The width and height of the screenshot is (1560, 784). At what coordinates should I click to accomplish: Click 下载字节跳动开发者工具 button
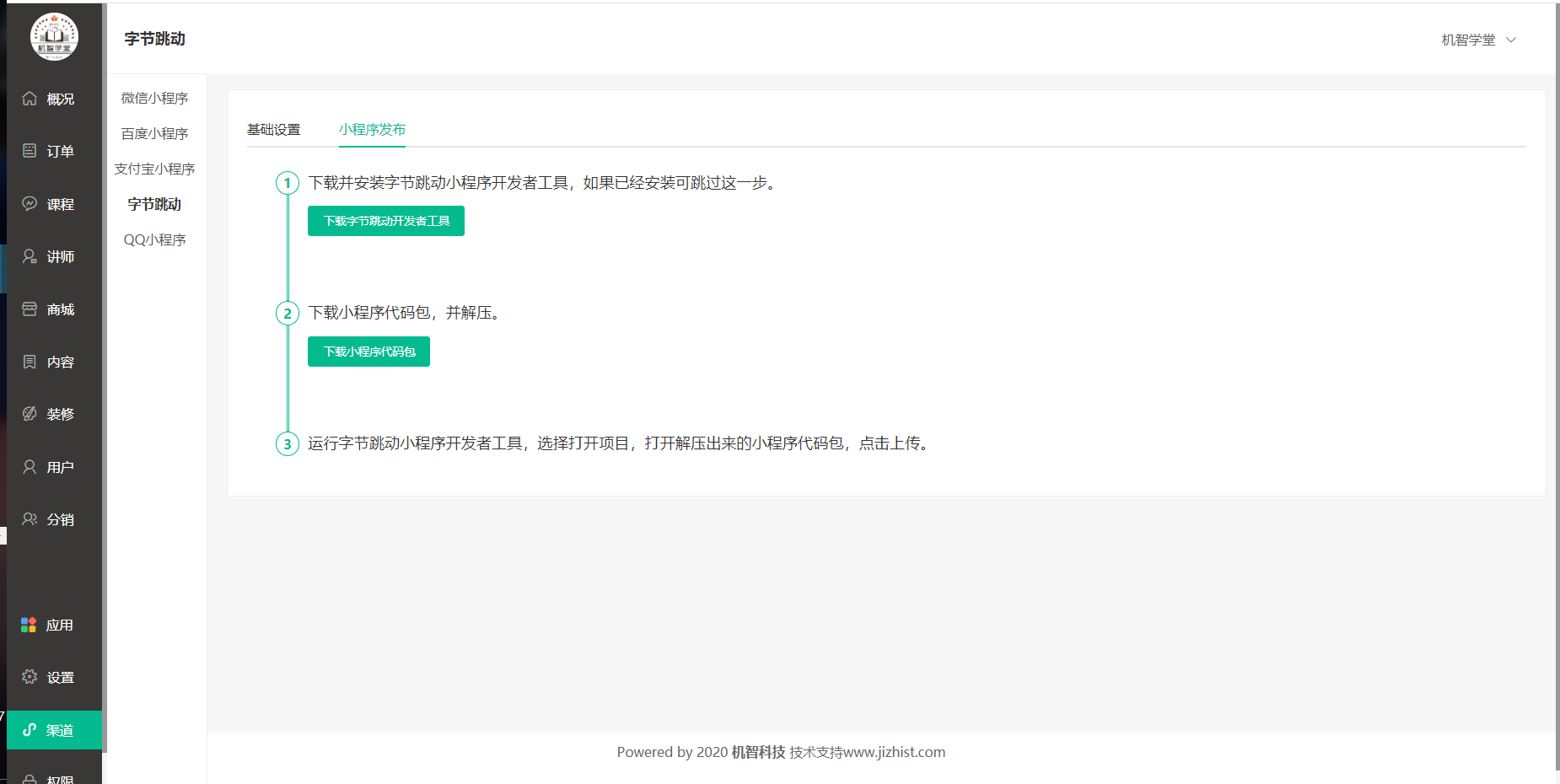(386, 221)
